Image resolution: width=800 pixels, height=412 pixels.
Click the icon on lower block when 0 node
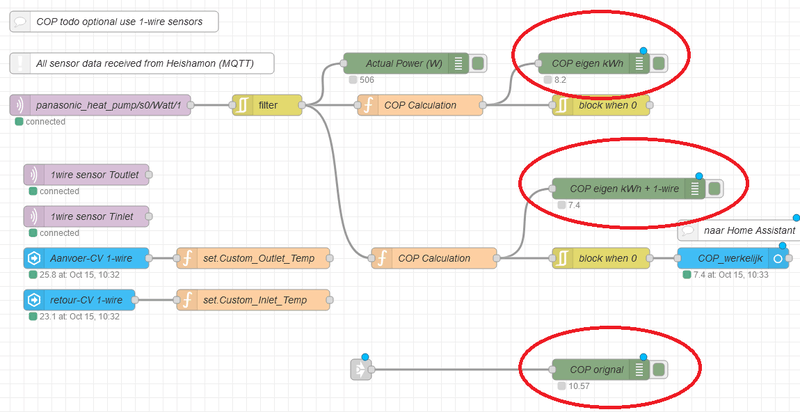click(x=562, y=258)
